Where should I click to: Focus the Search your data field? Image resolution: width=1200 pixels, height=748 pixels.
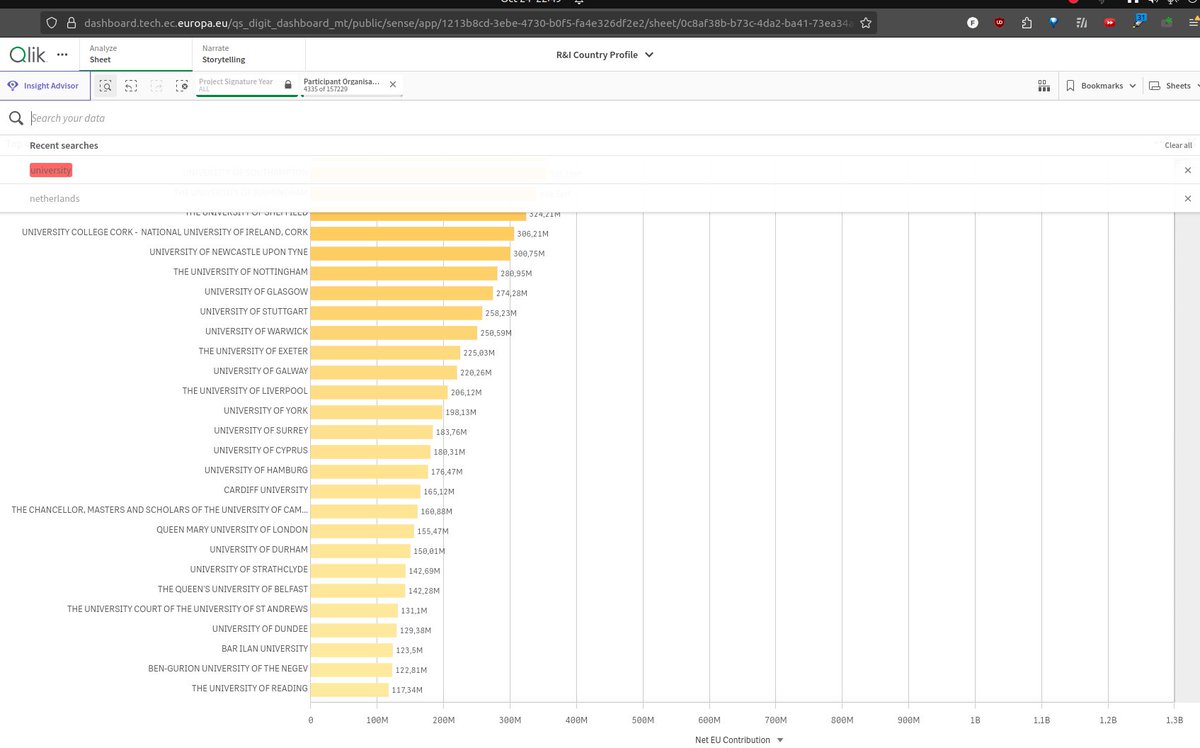click(600, 118)
